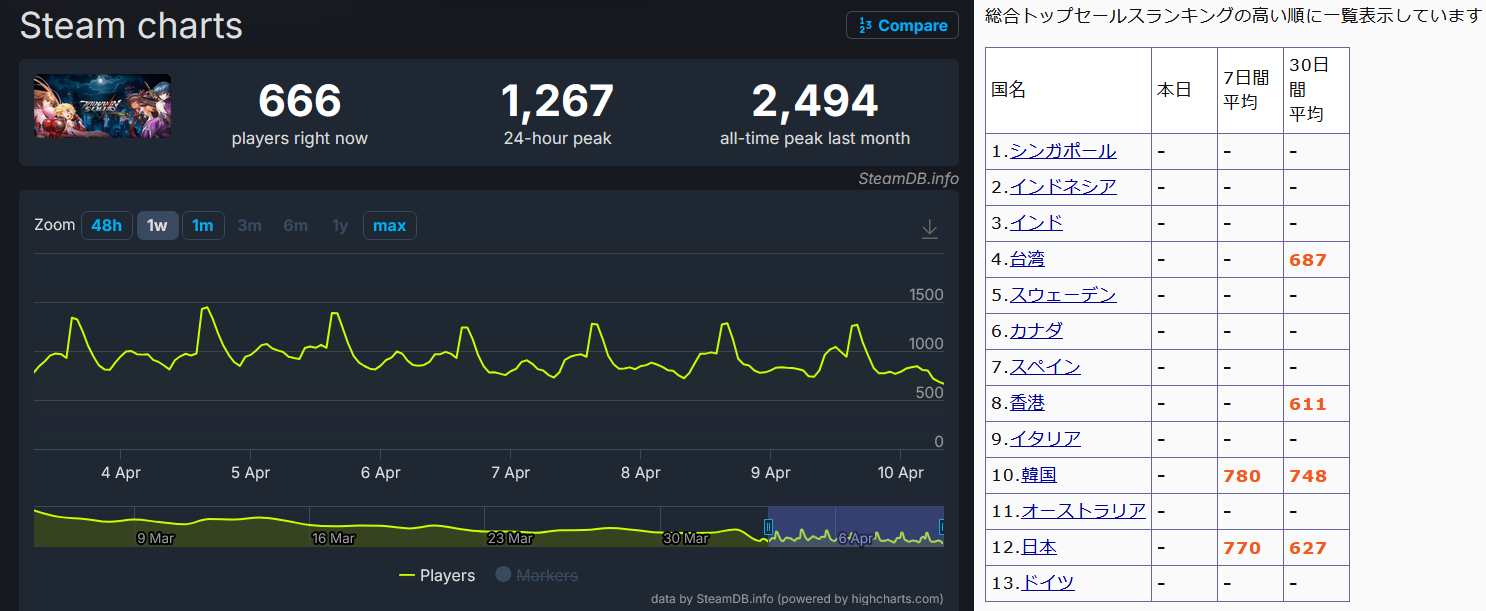Toggle the Players series in legend
Viewport: 1486px width, 611px height.
pos(436,575)
